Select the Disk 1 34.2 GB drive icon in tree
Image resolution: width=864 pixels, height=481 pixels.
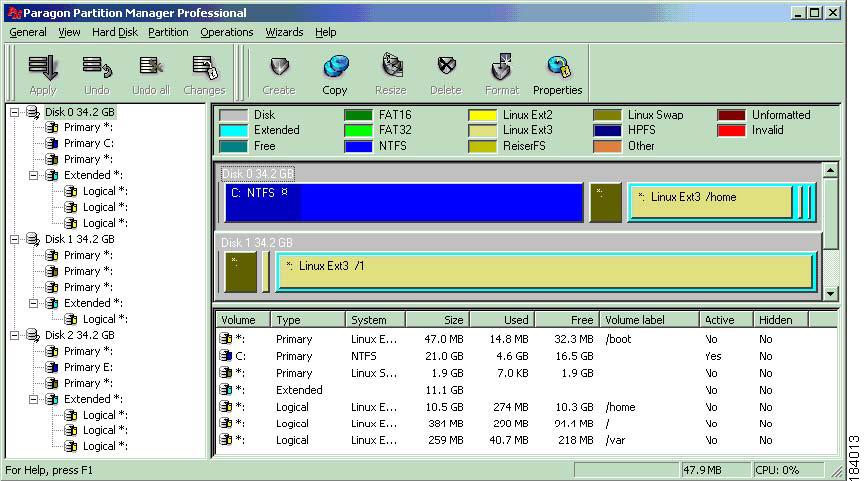[x=33, y=239]
